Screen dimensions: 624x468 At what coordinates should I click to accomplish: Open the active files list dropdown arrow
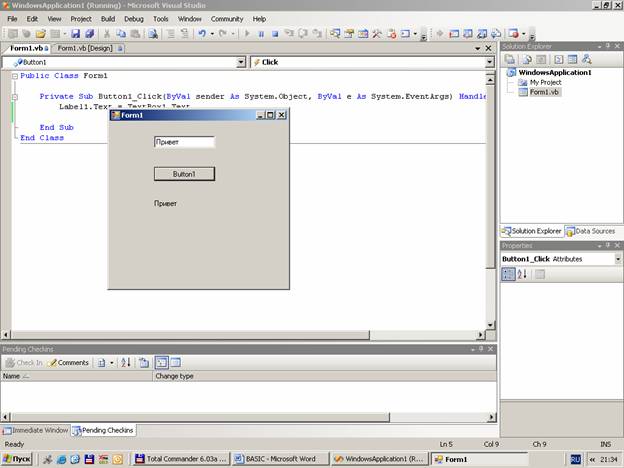pyautogui.click(x=478, y=49)
